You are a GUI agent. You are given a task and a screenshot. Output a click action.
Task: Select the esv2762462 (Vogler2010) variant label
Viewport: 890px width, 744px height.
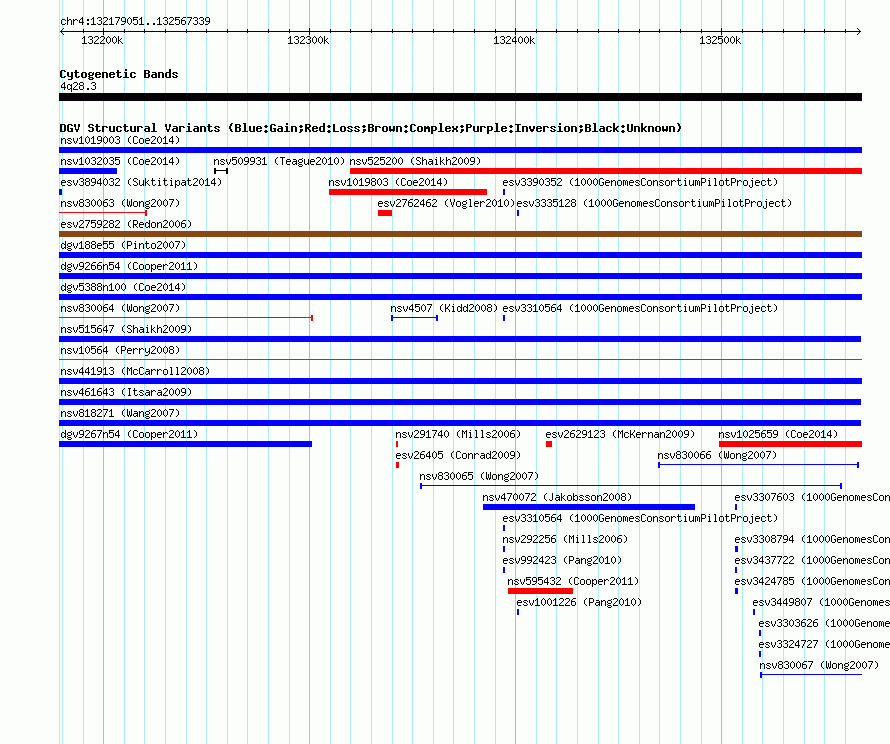(x=446, y=203)
